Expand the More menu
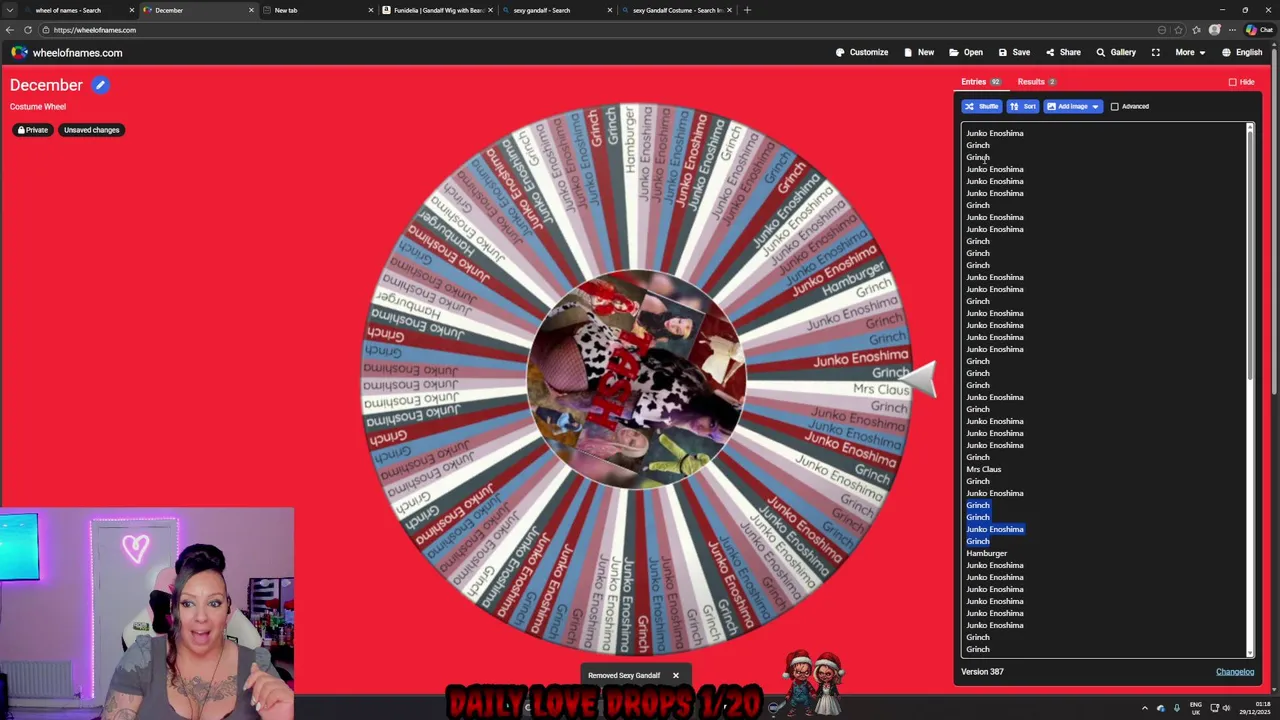 1190,52
